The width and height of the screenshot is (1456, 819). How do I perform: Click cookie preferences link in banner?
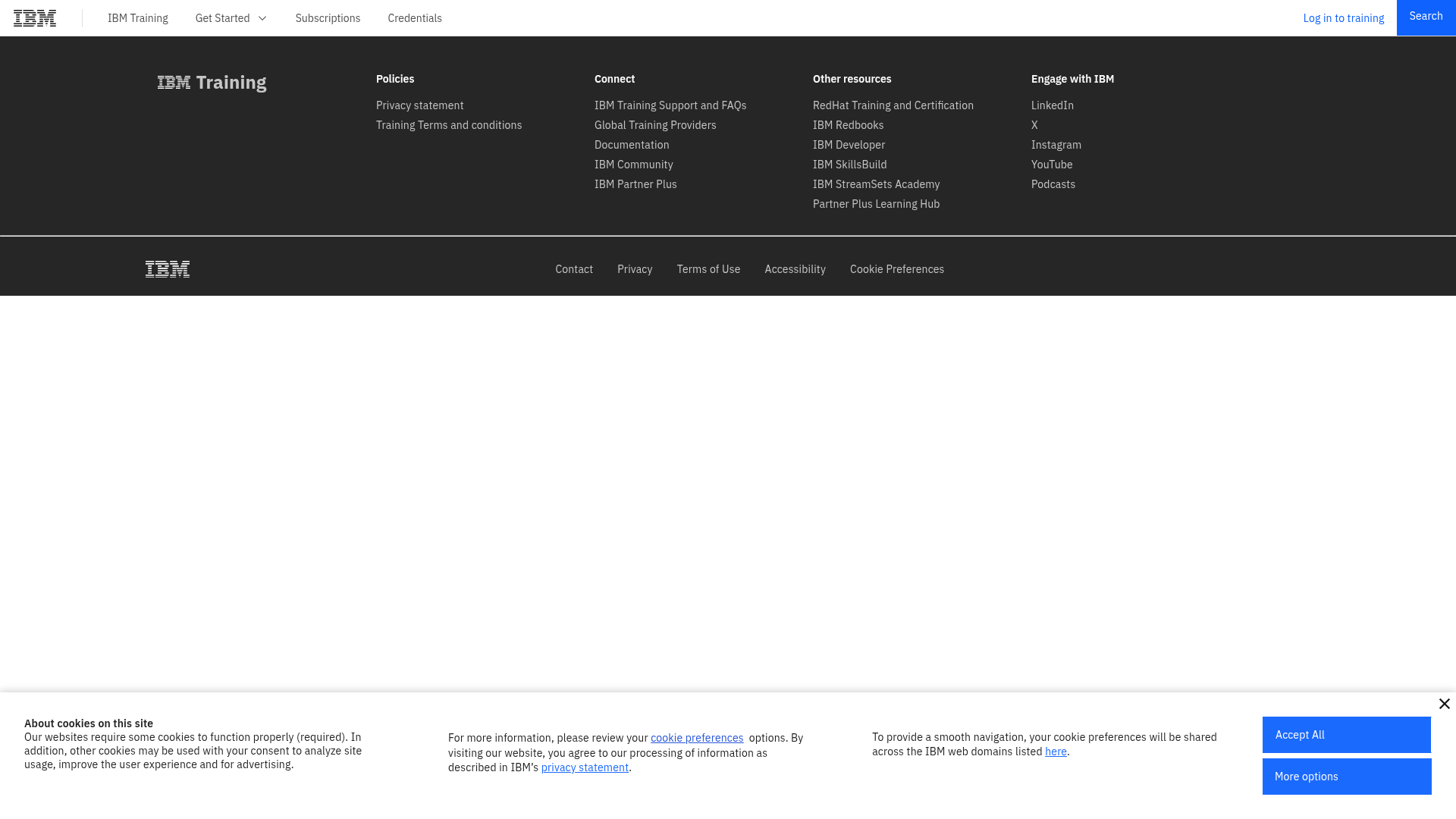tap(697, 738)
